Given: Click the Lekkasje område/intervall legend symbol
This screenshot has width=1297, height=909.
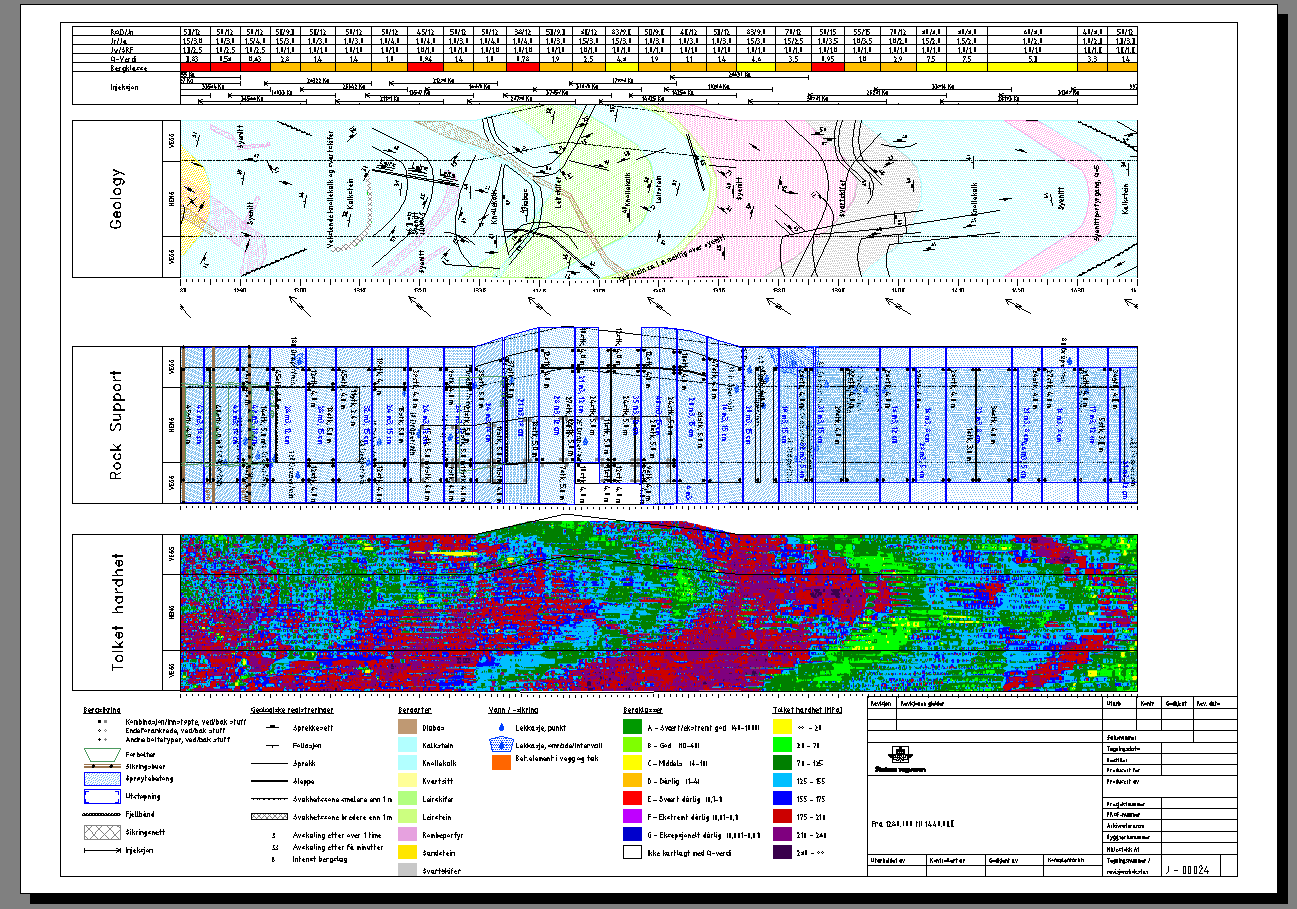Looking at the screenshot, I should (x=501, y=744).
